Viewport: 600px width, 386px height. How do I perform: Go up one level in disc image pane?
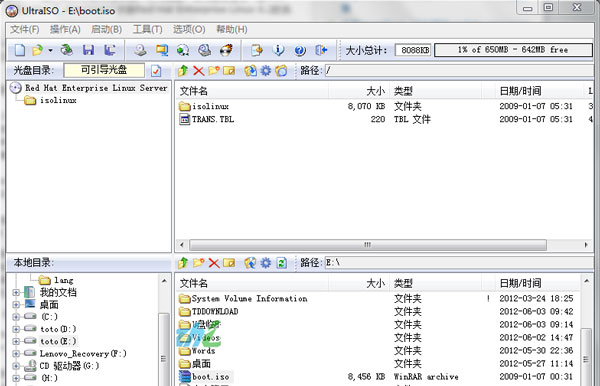pos(183,70)
